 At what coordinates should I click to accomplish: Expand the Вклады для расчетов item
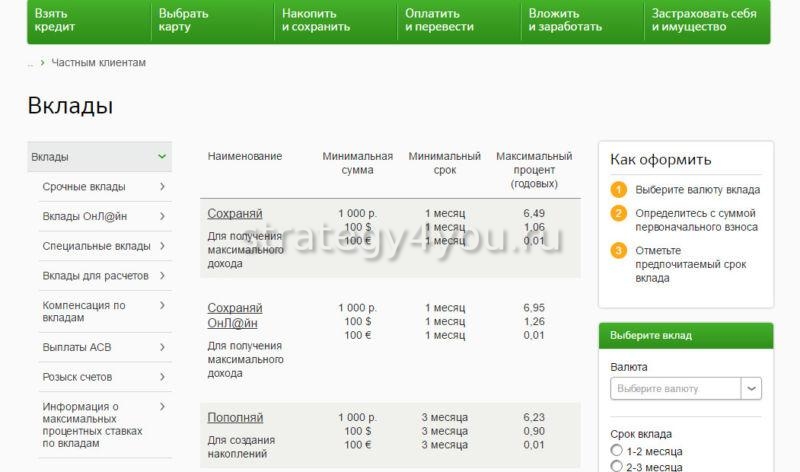(162, 276)
